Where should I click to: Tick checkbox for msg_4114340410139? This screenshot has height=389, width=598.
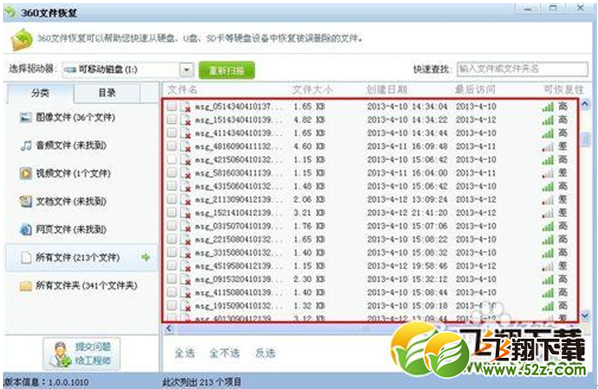pyautogui.click(x=172, y=133)
